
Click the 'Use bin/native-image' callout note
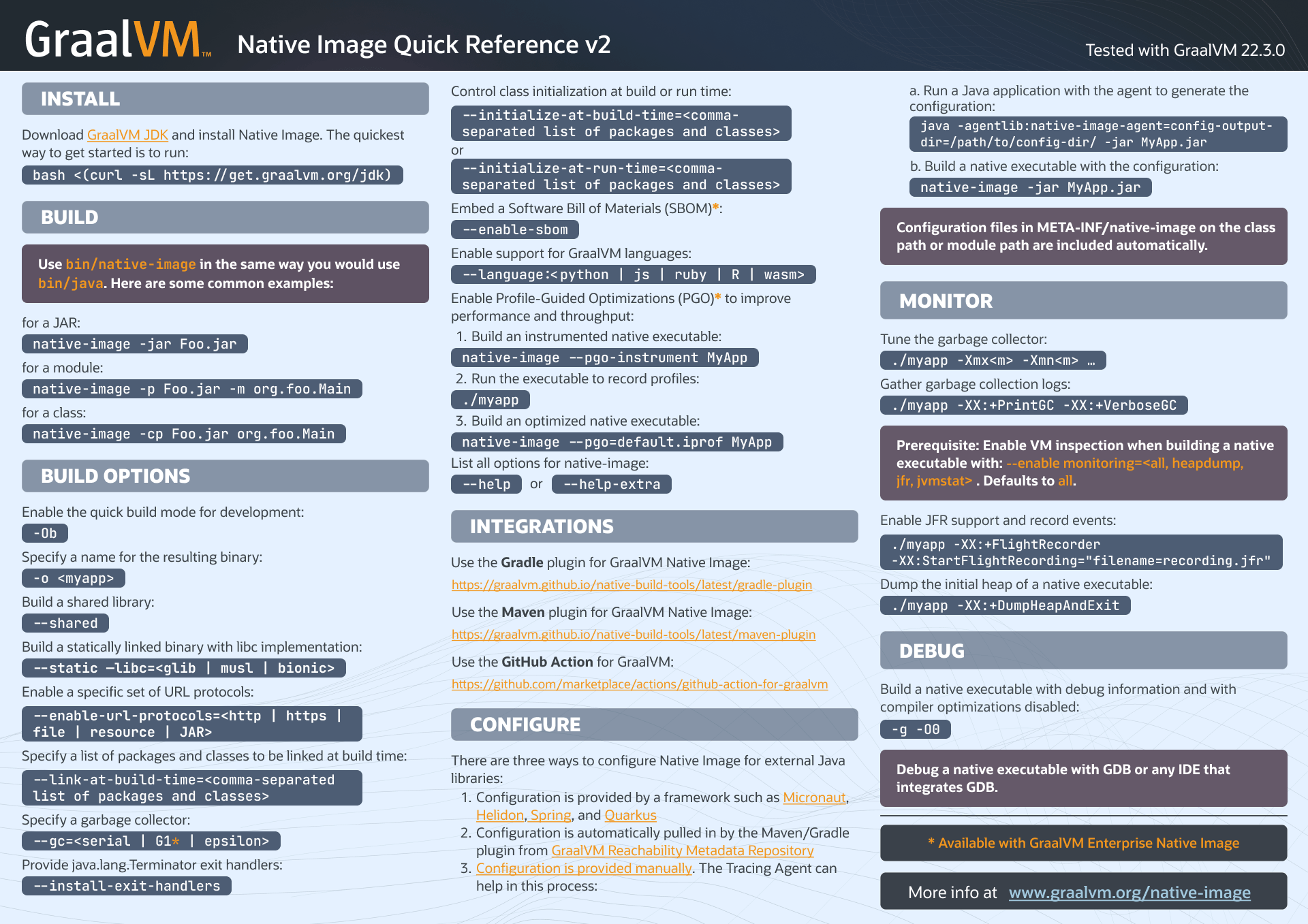pyautogui.click(x=225, y=274)
